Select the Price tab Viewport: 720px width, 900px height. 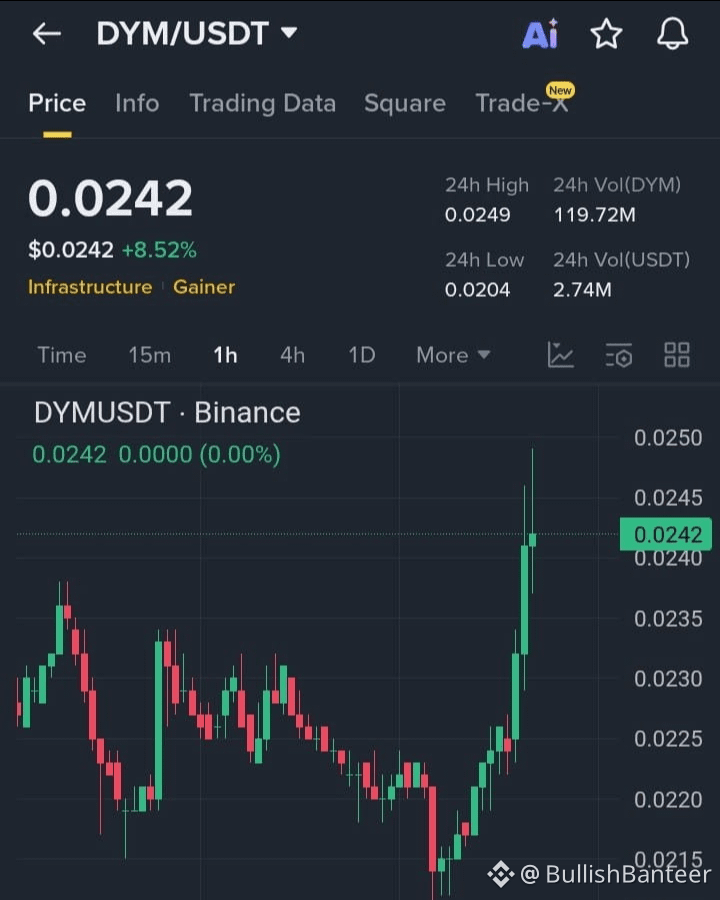coord(57,103)
